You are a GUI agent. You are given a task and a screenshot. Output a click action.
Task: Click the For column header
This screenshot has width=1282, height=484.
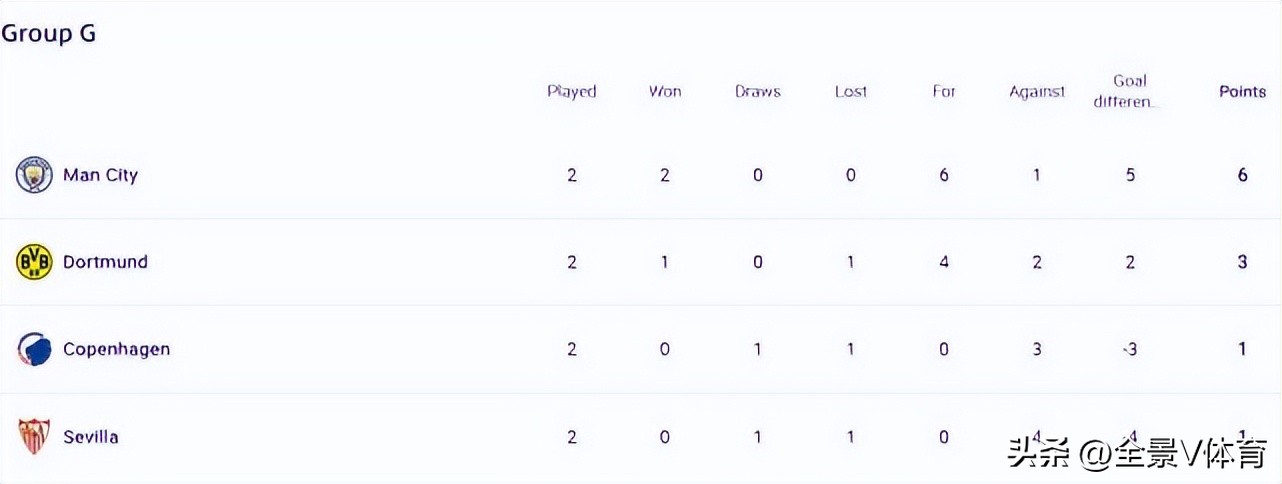point(944,91)
